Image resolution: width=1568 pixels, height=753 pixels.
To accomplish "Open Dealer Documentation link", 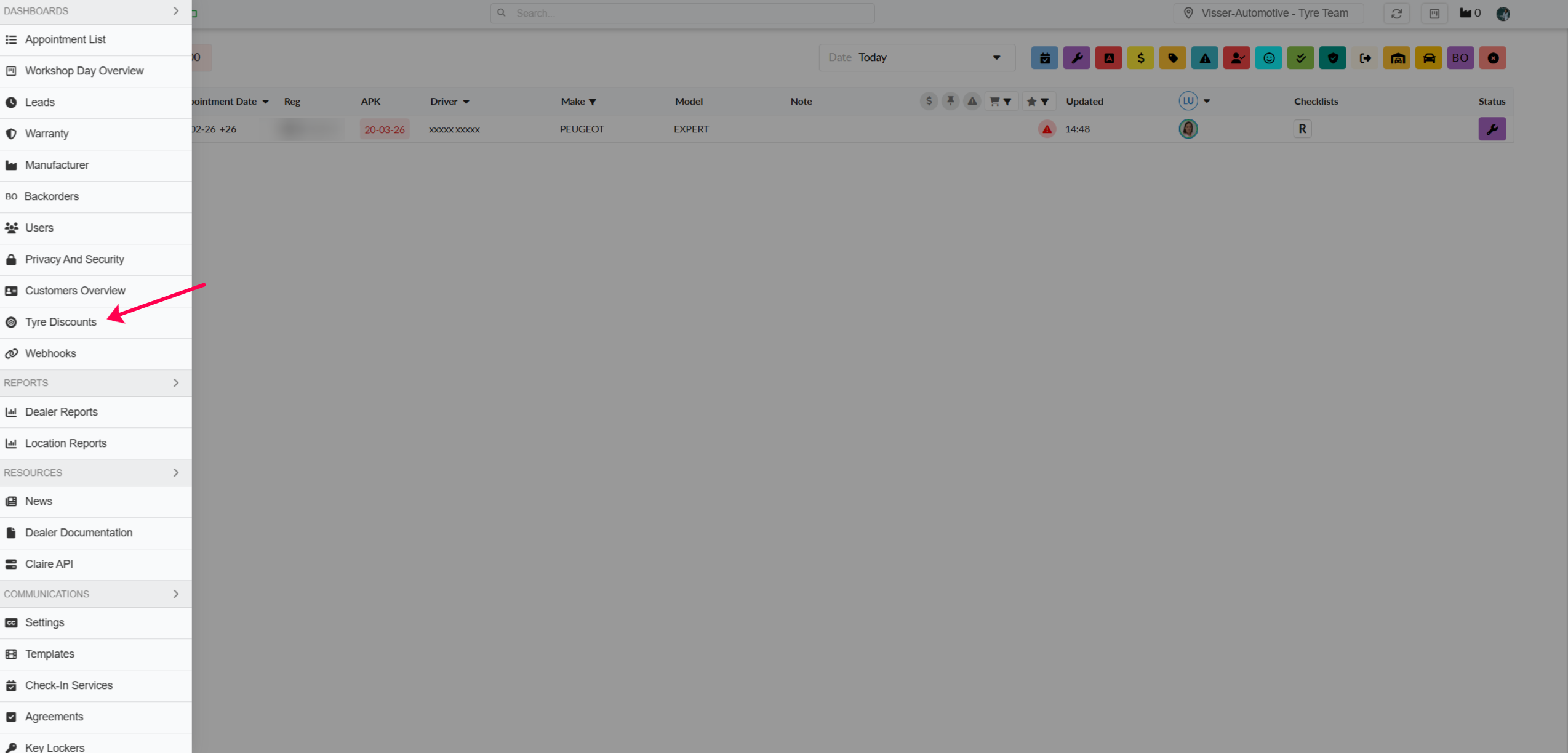I will 78,533.
